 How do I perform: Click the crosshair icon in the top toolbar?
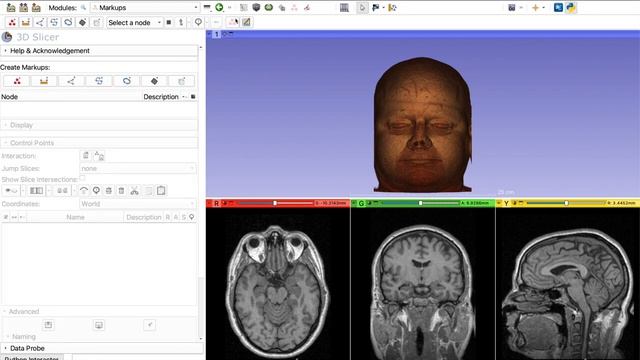535,7
